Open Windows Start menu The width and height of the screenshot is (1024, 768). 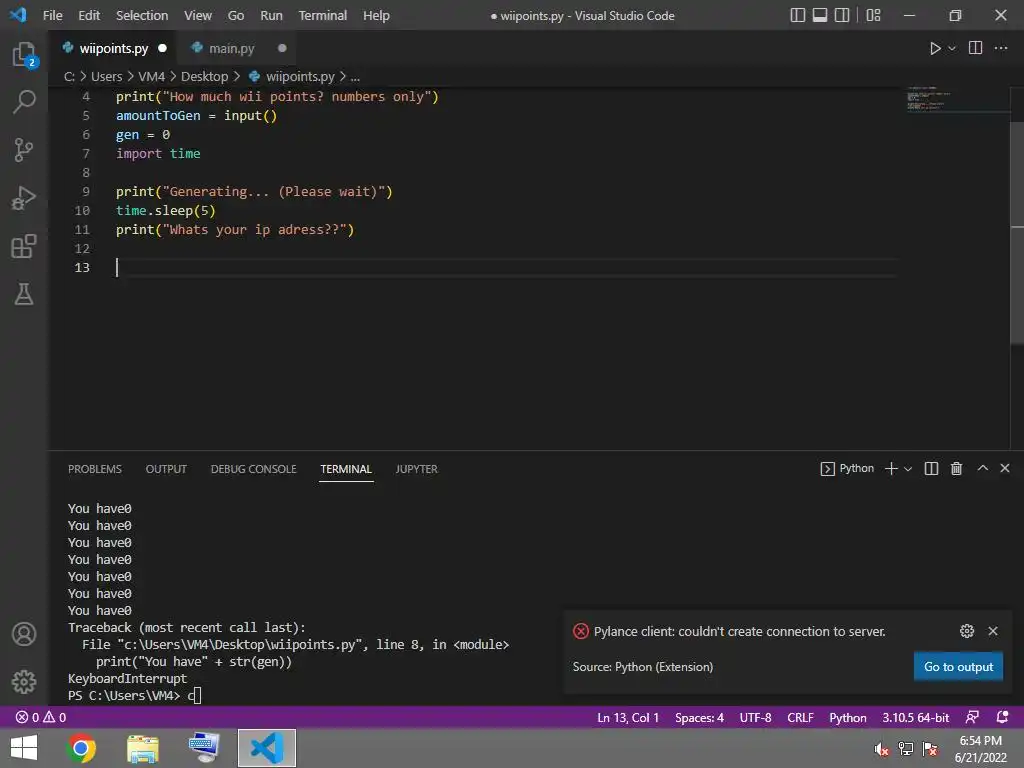pyautogui.click(x=24, y=748)
